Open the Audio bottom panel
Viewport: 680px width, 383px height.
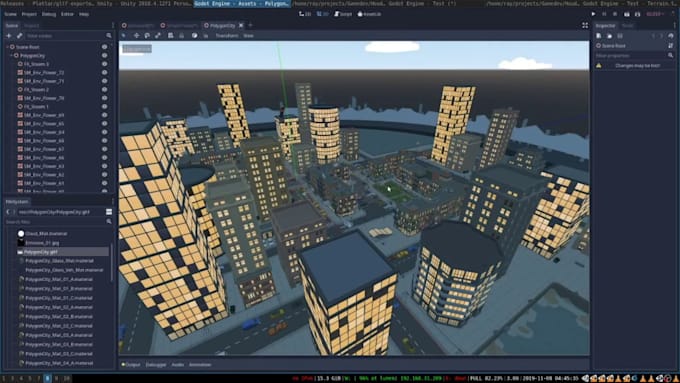point(177,365)
